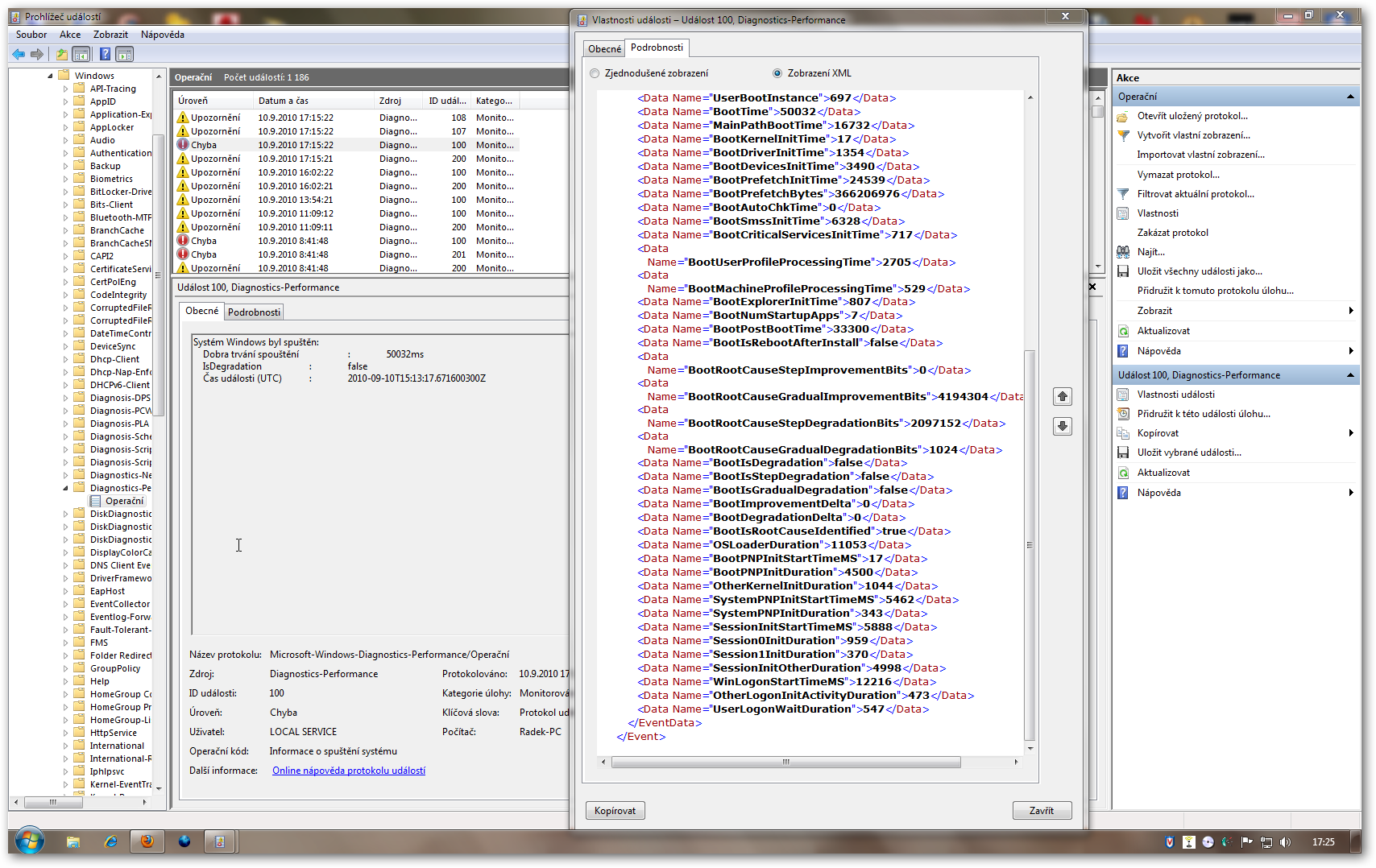This screenshot has width=1376, height=868.
Task: Collapse the Diagnostics-Performance tree node
Action: [x=66, y=488]
